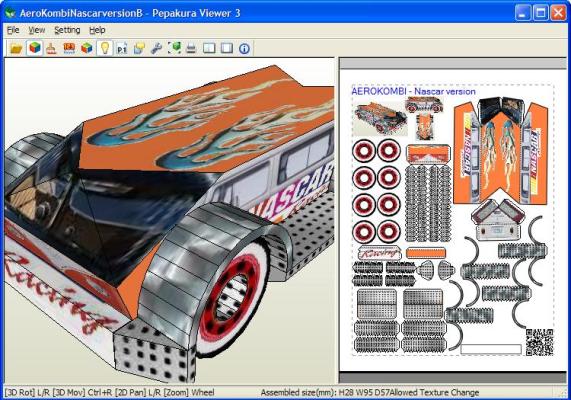Click the second colored cube toolbar icon
Viewport: 571px width, 400px height.
tap(87, 48)
